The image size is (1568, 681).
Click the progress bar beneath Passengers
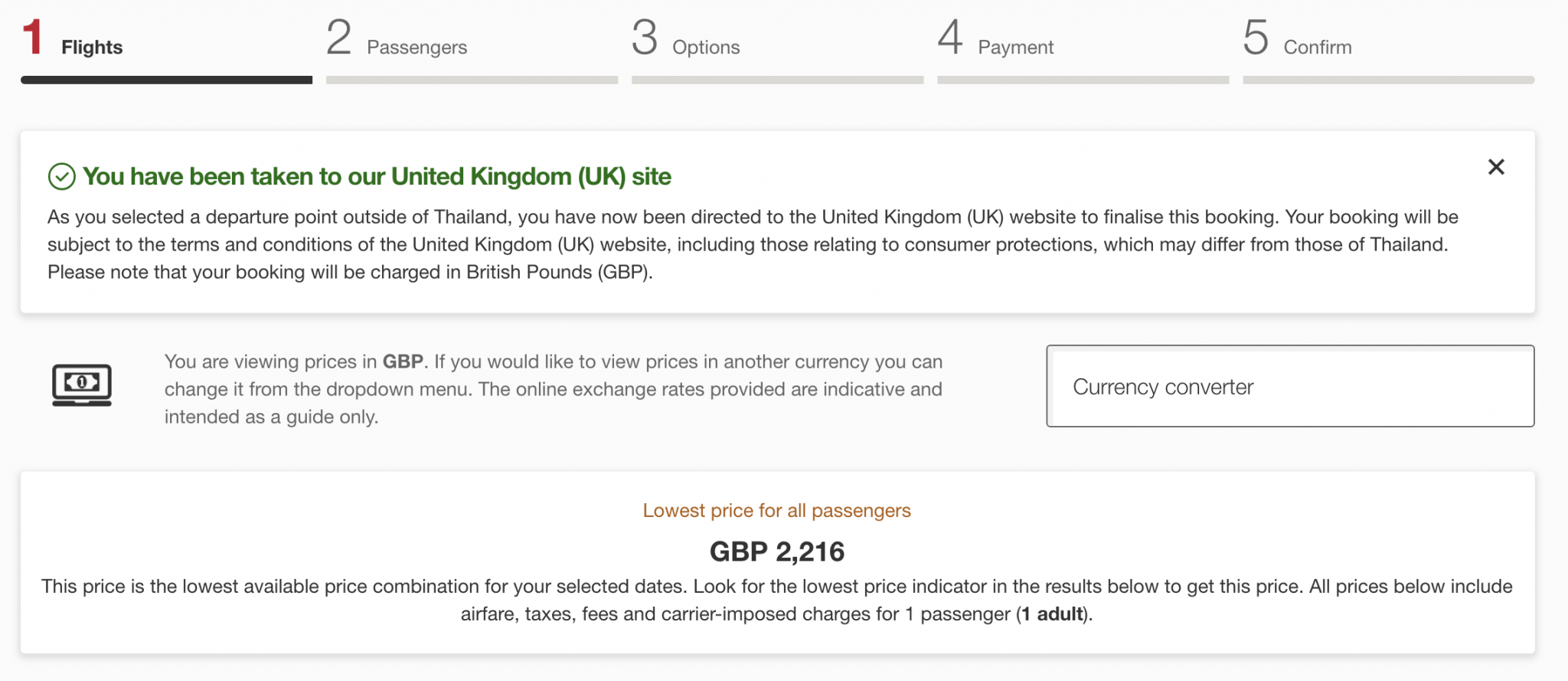pos(472,80)
